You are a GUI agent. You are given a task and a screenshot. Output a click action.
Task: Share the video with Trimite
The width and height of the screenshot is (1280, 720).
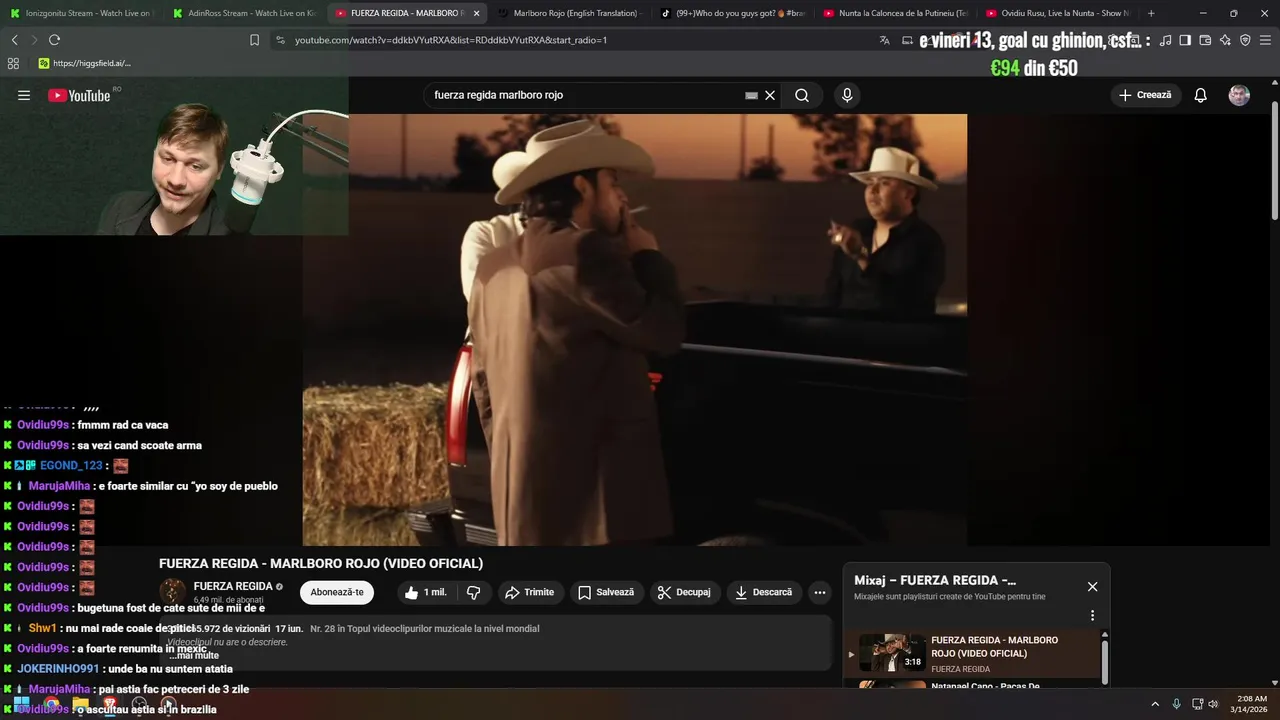pos(530,592)
